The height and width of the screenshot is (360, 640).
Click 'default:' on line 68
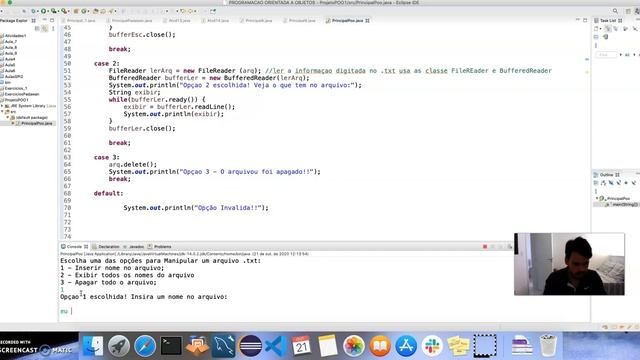tap(108, 193)
